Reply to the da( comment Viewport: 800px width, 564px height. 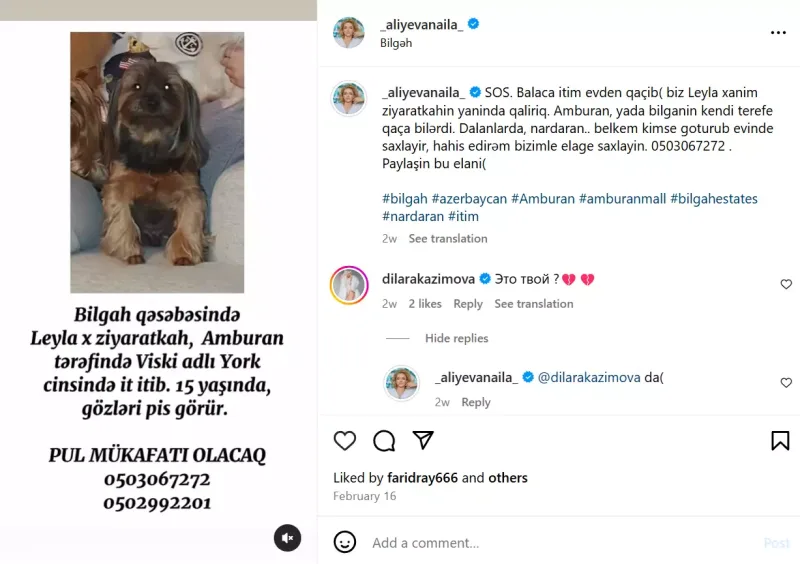(x=476, y=402)
